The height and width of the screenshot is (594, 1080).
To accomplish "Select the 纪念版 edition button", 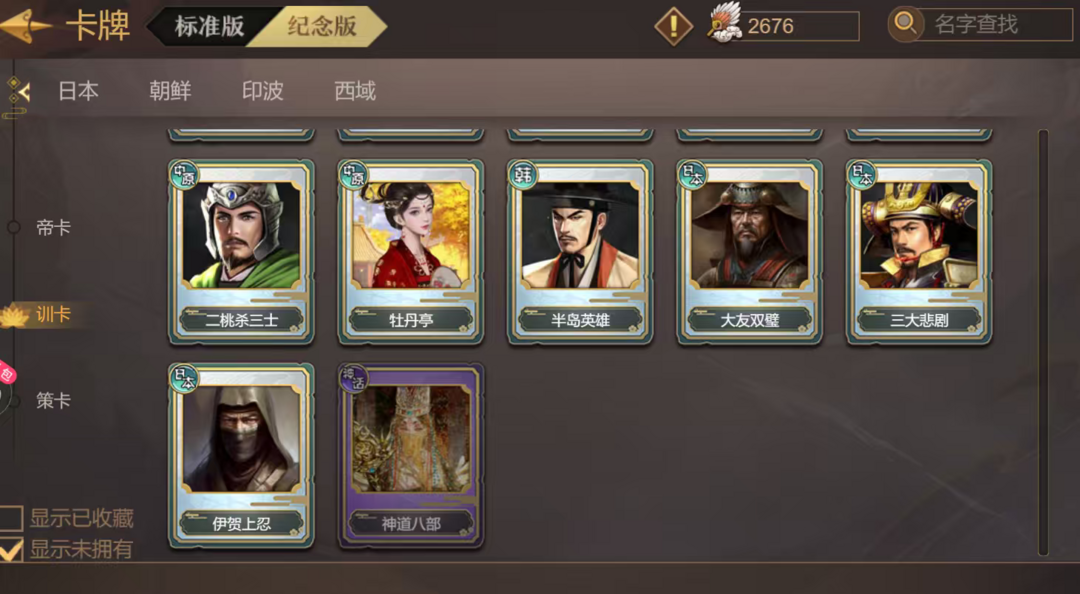I will 322,26.
